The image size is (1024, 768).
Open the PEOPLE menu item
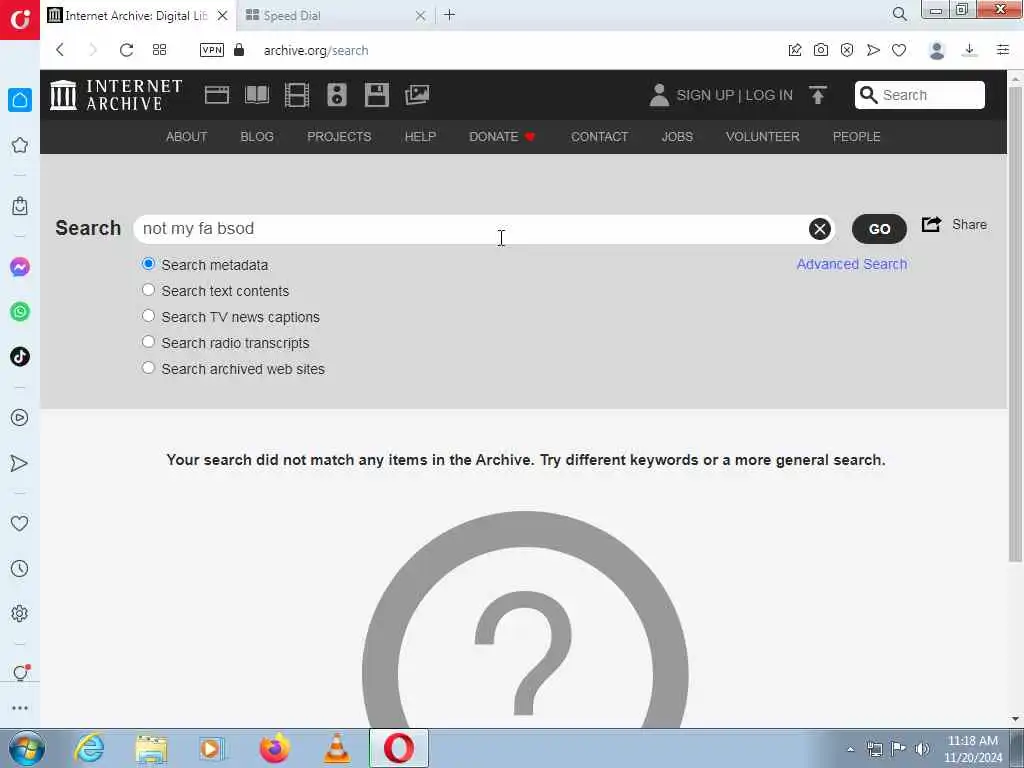[x=856, y=136]
